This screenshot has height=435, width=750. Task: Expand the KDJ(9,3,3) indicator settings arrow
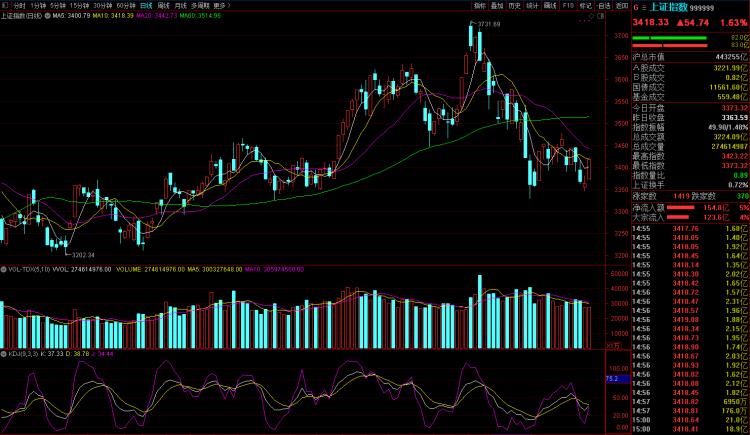coord(4,353)
